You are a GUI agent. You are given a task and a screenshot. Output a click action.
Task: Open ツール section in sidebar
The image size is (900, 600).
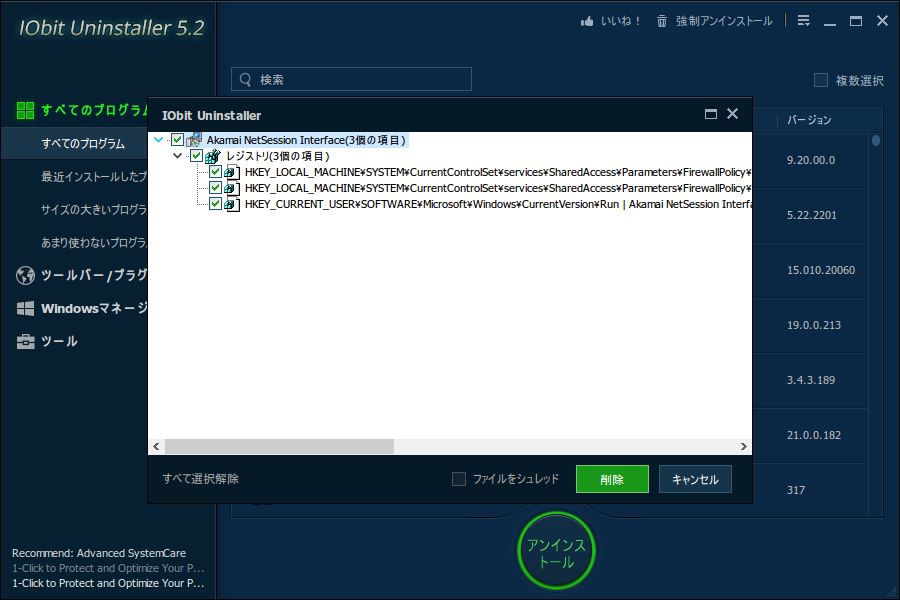[x=59, y=342]
